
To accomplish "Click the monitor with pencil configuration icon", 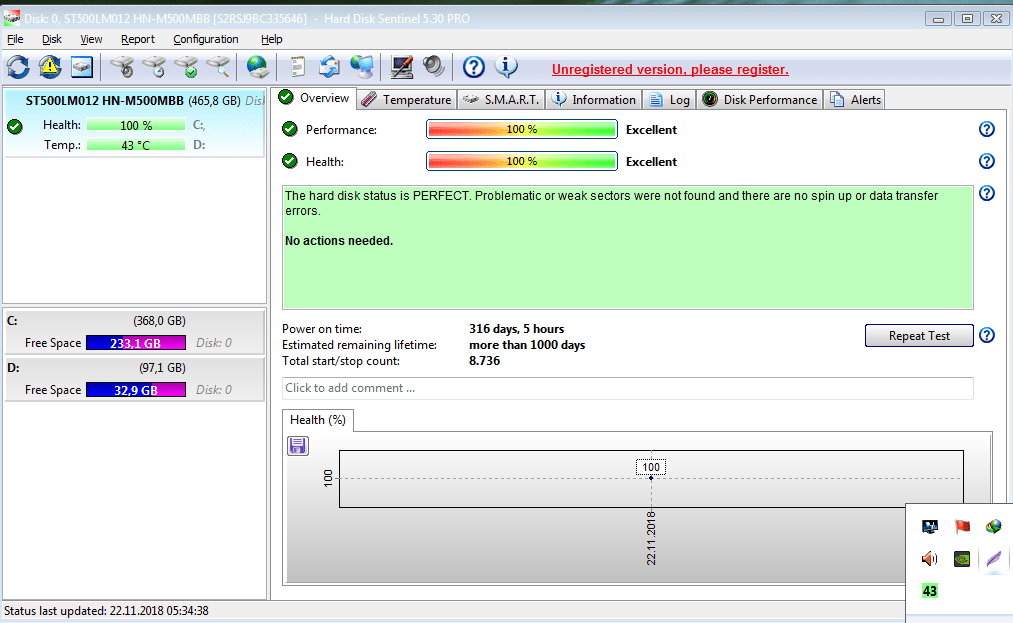I will pyautogui.click(x=402, y=67).
